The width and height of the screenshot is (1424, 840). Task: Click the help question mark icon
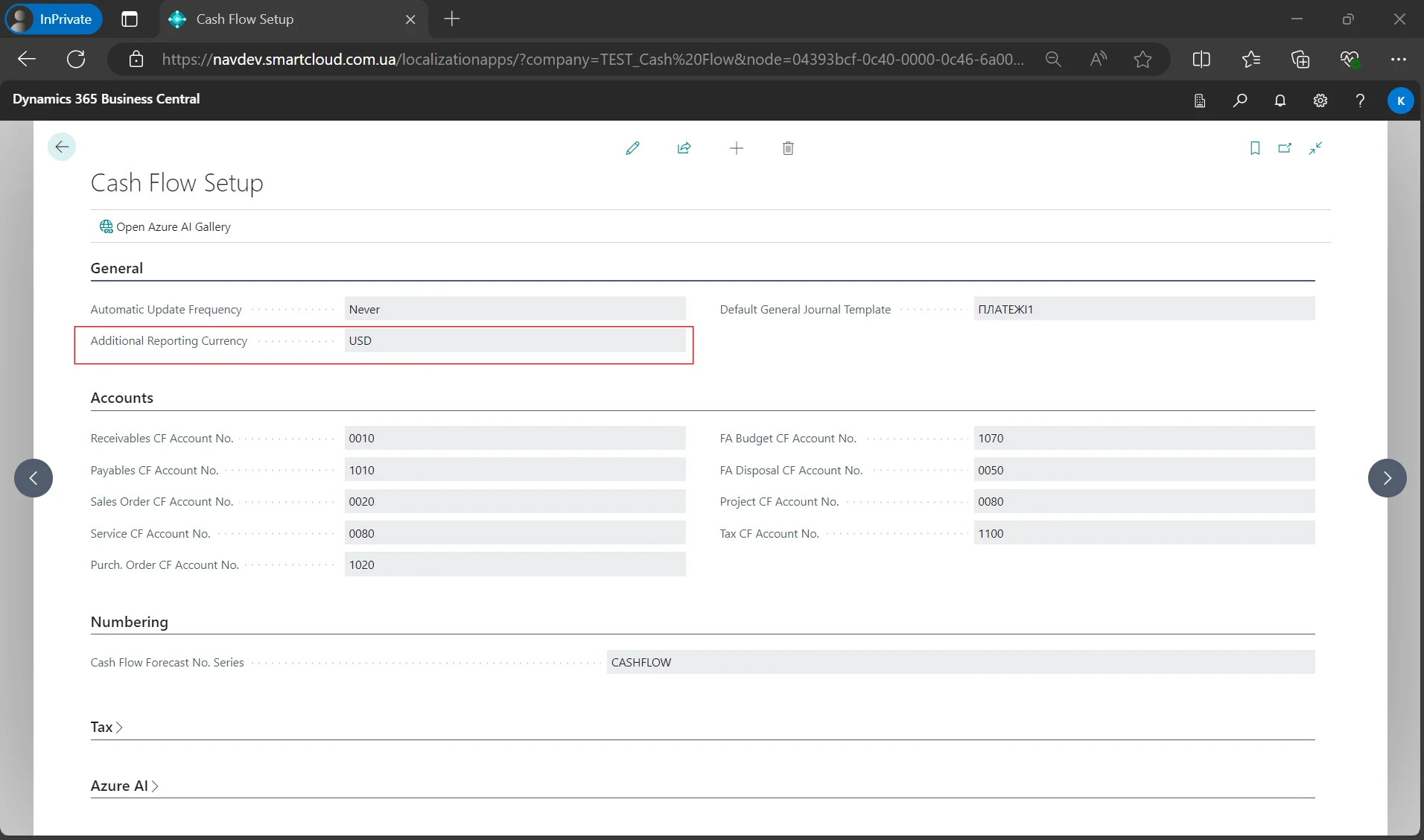pyautogui.click(x=1360, y=100)
